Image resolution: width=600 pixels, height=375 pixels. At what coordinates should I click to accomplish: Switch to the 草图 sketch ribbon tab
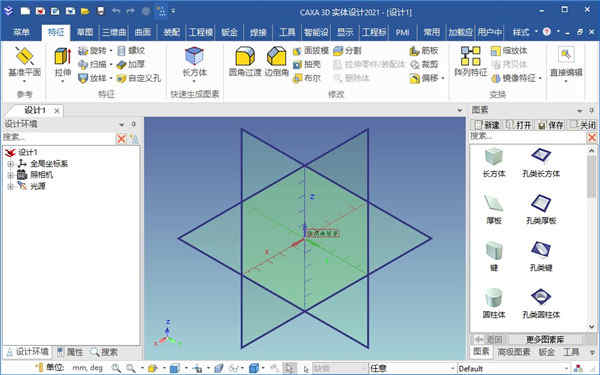click(85, 32)
